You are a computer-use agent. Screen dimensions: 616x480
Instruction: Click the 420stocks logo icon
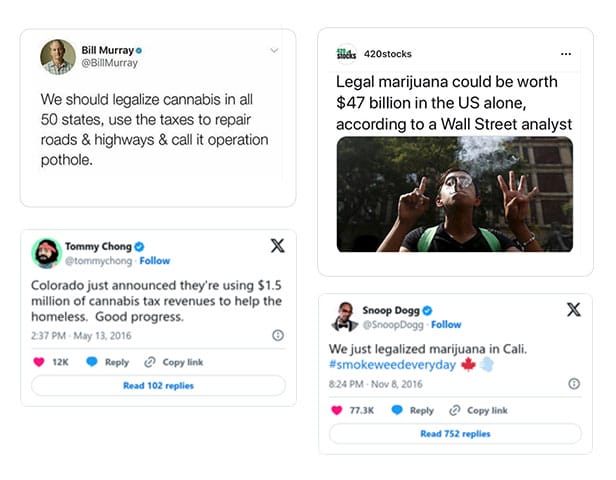(x=346, y=53)
